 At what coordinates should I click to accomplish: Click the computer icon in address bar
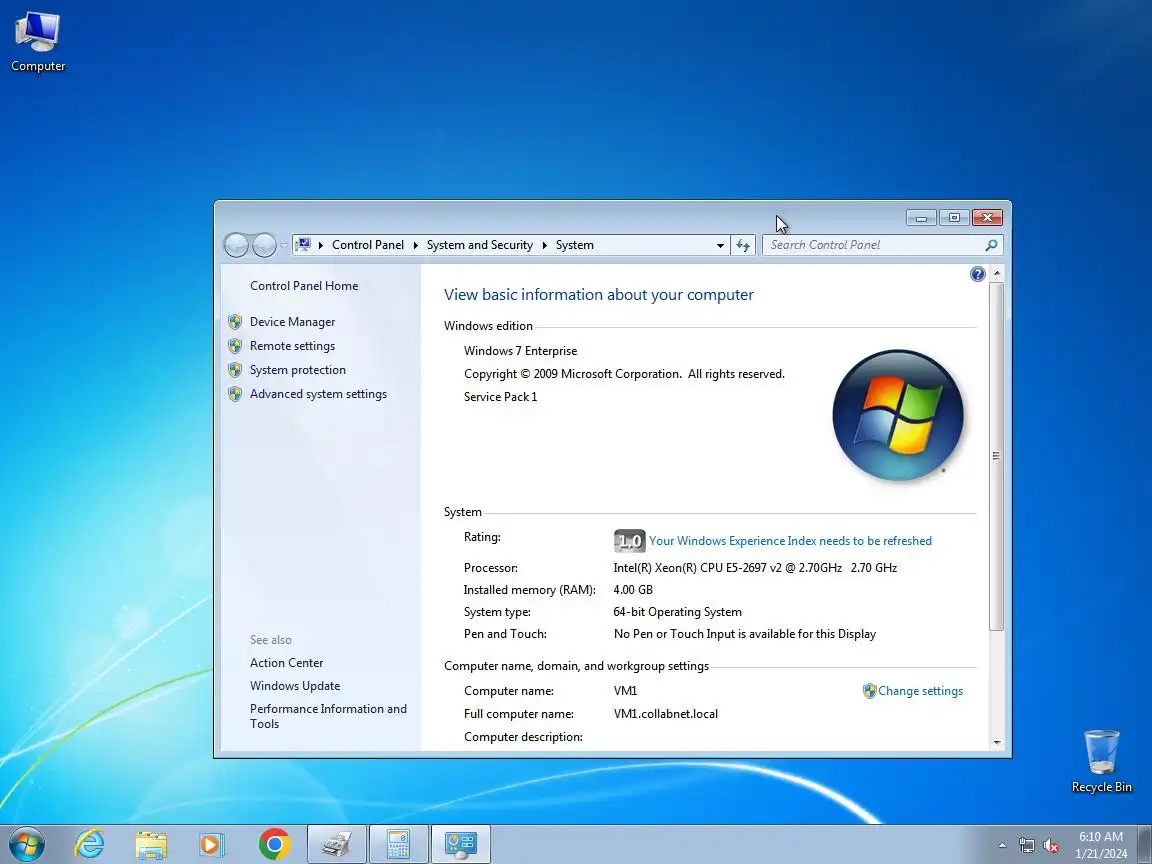[x=303, y=245]
